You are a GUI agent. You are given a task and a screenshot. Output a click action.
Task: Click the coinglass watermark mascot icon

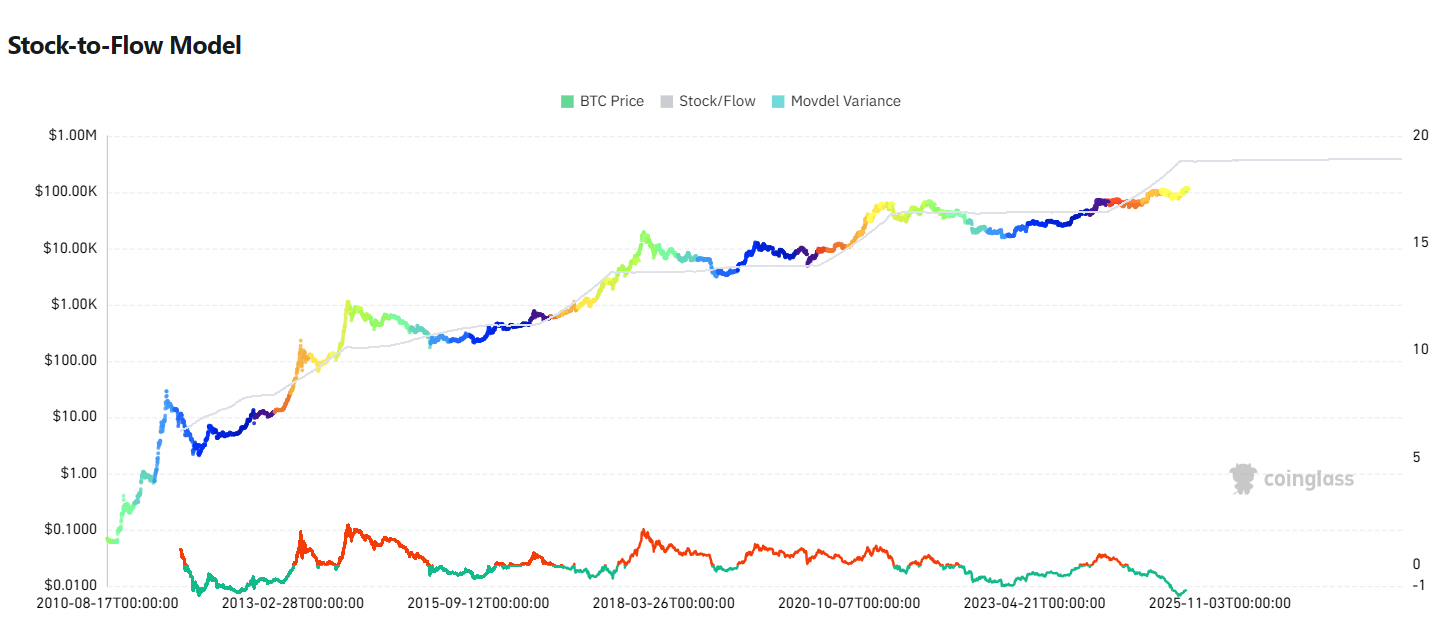click(x=1243, y=479)
